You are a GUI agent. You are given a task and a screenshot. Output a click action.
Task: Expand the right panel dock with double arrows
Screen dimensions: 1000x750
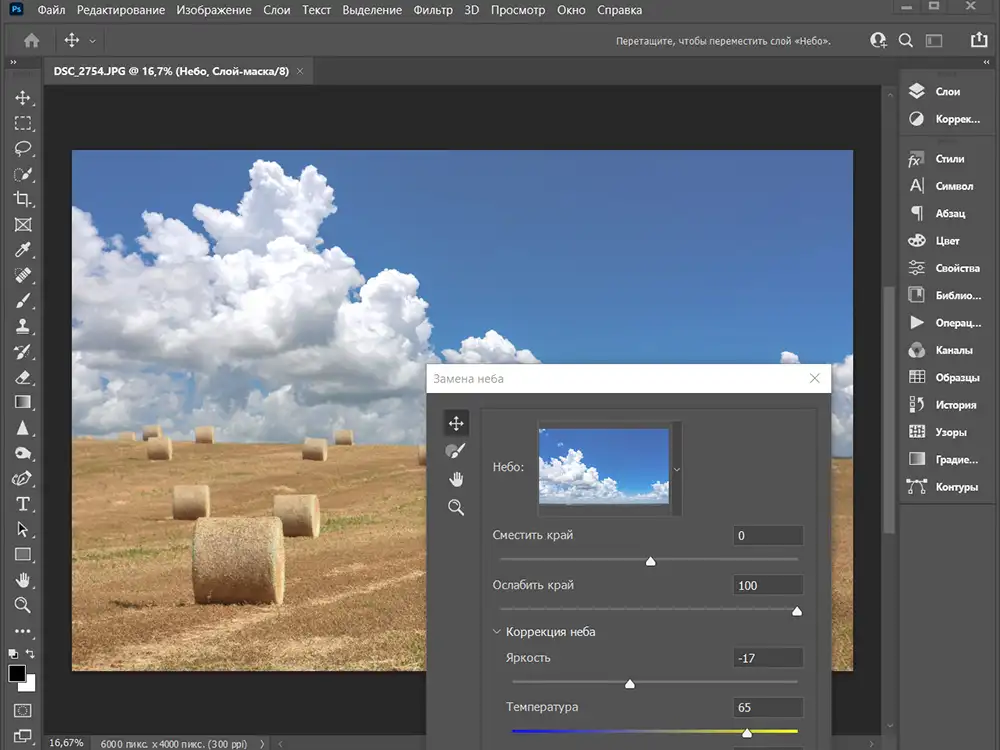[987, 62]
